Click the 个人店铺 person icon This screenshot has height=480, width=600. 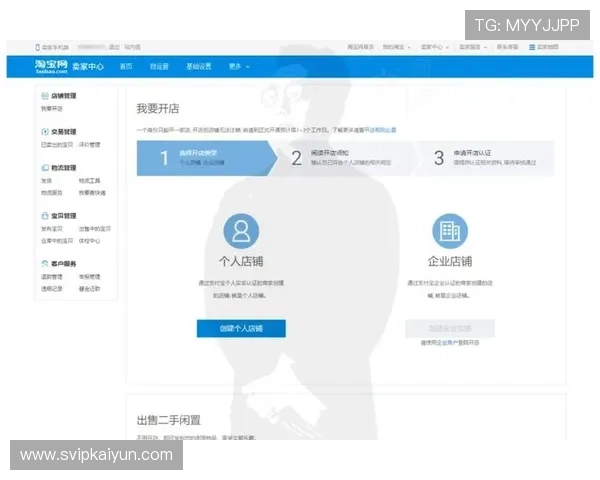(x=241, y=231)
